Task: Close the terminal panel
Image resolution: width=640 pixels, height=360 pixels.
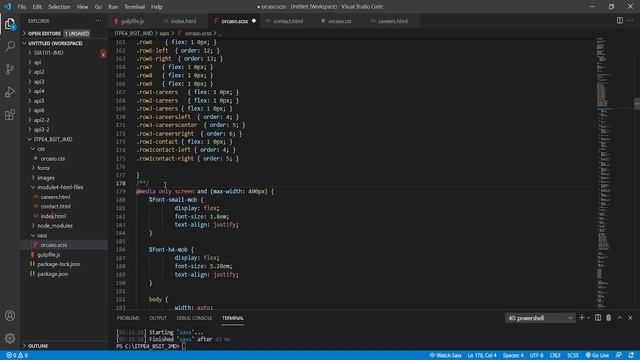Action: click(x=630, y=318)
